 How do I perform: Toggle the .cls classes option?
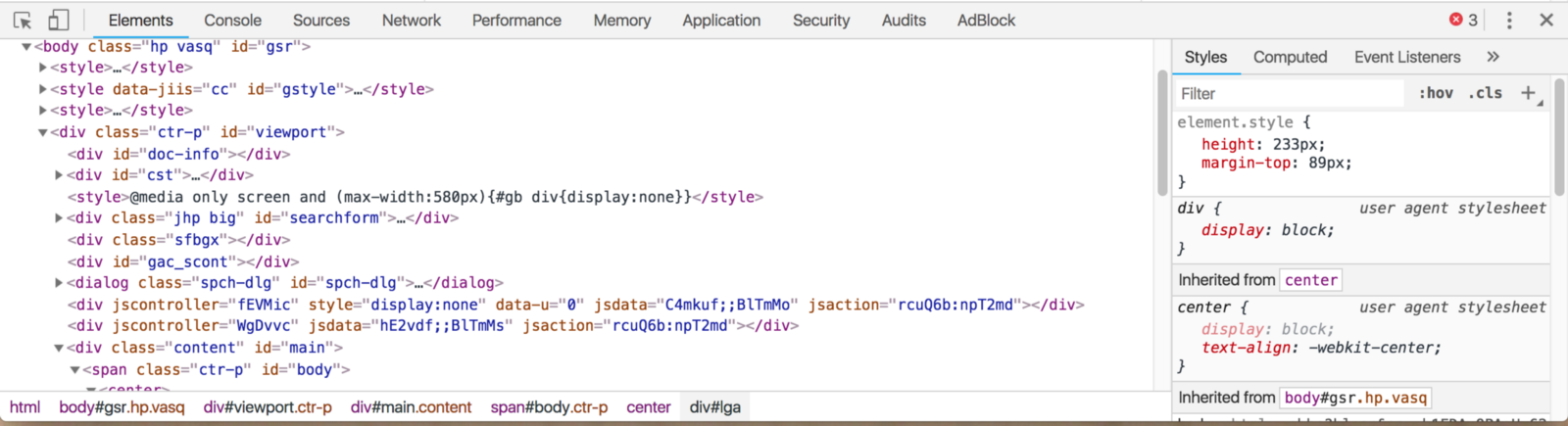click(1485, 93)
